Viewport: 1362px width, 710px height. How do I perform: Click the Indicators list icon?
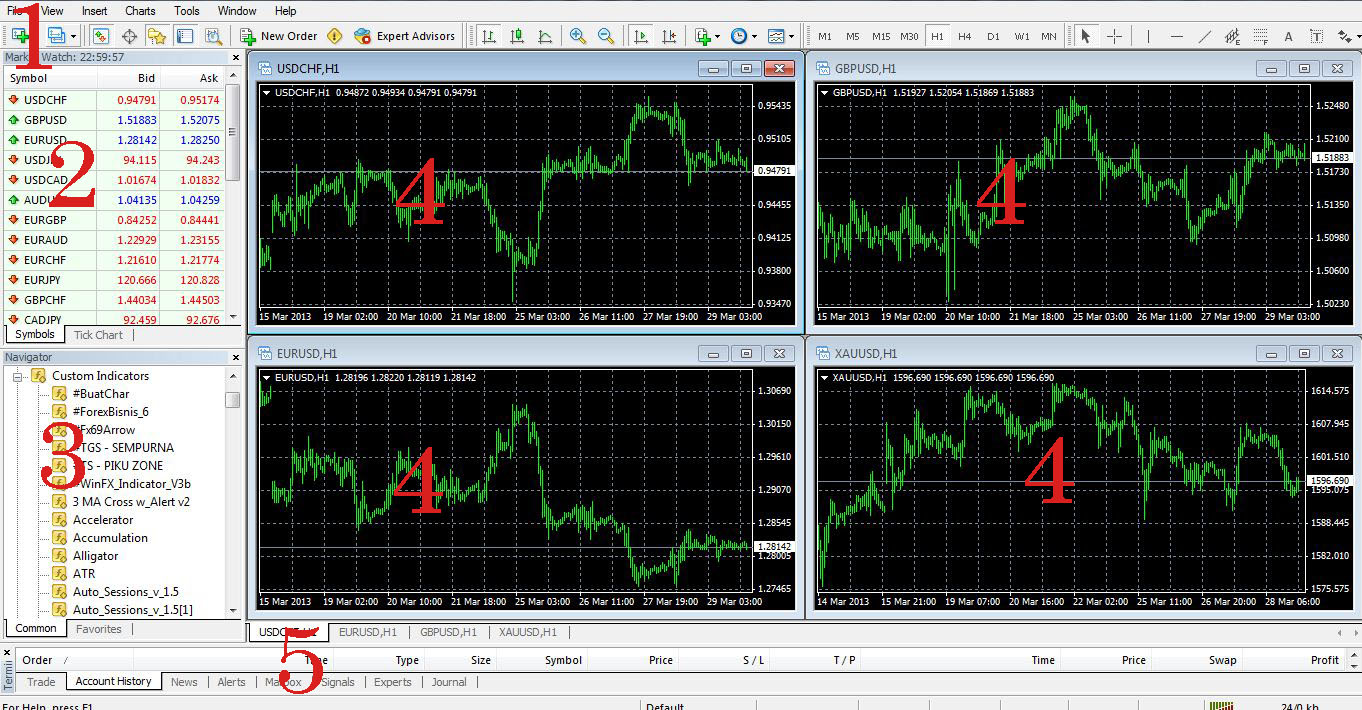coord(702,36)
